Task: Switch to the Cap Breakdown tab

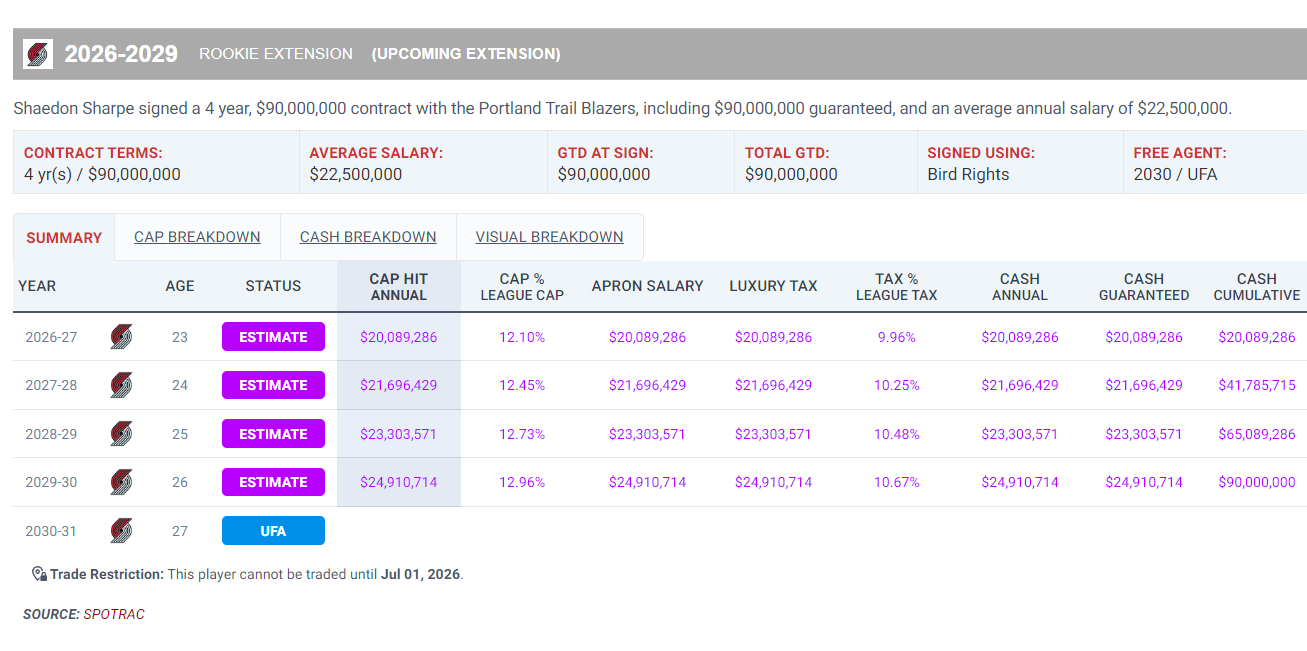Action: 197,237
